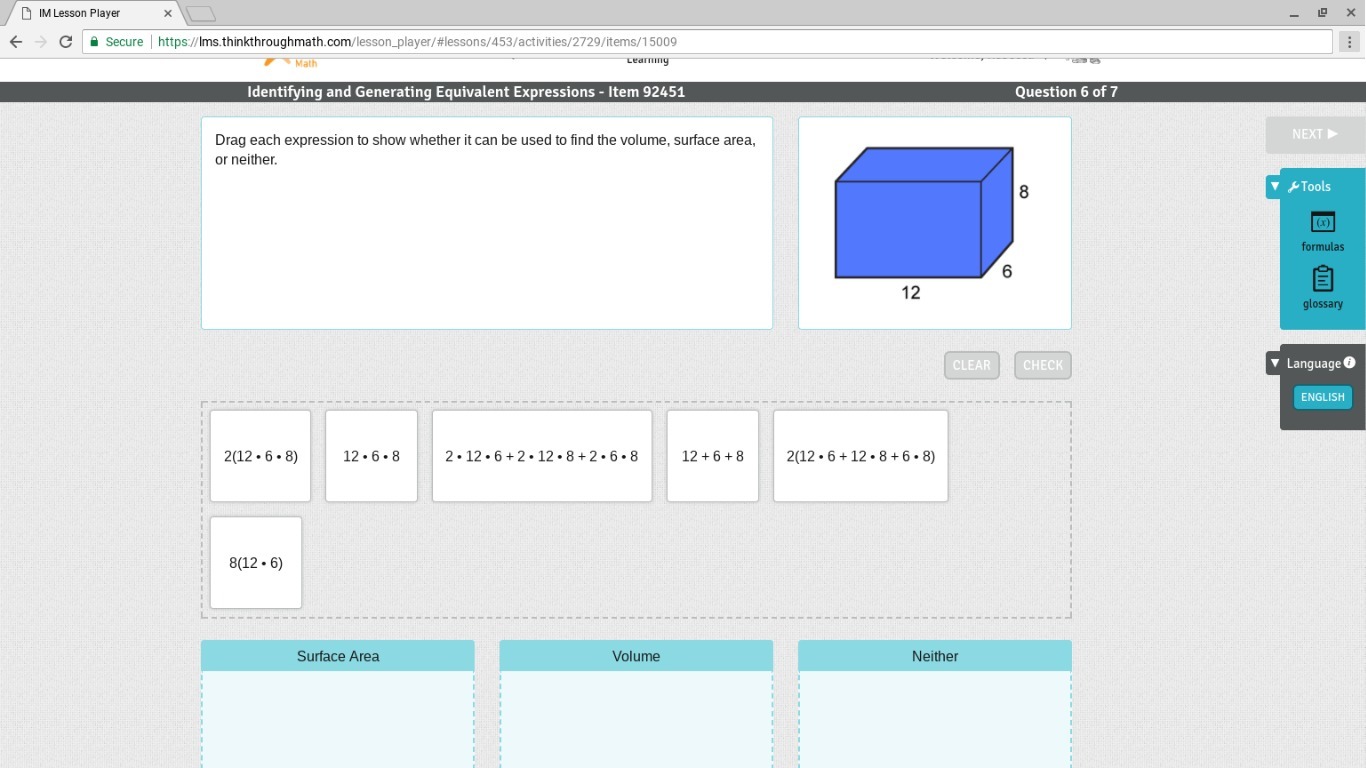Screen dimensions: 1366x768
Task: Reload the lesson page
Action: click(66, 42)
